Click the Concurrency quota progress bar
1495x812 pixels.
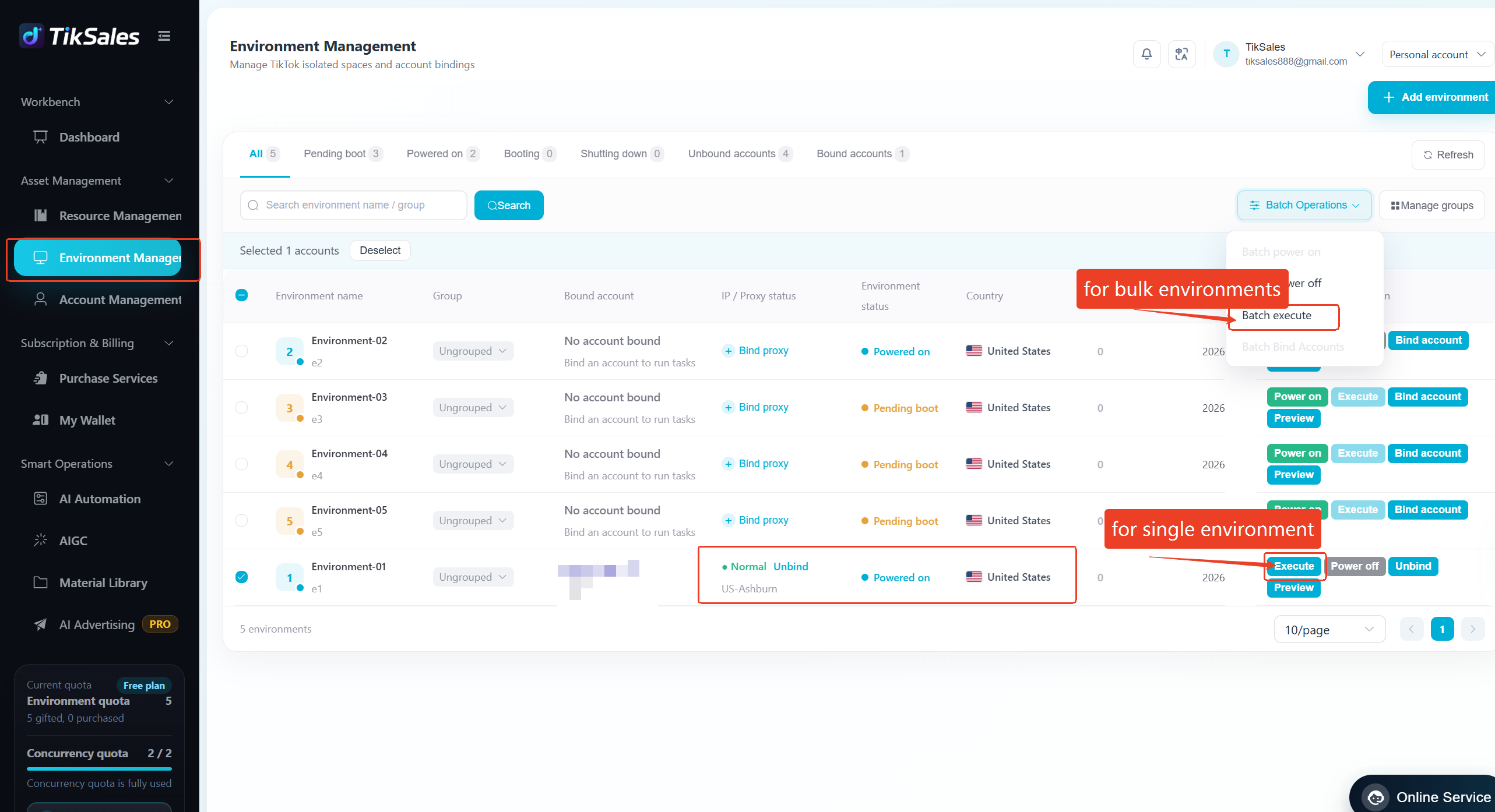(x=99, y=769)
